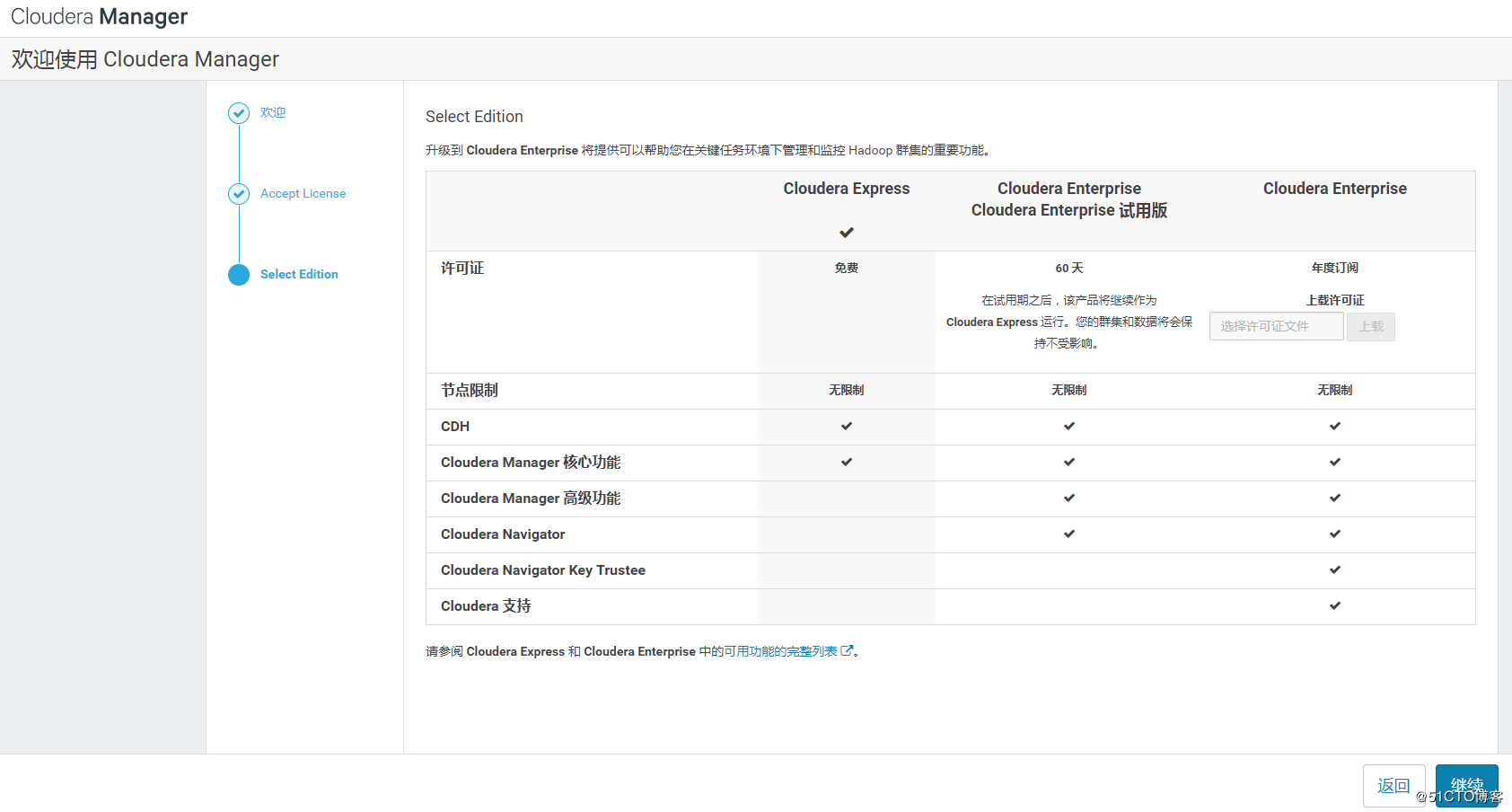This screenshot has height=812, width=1512.
Task: Click the 许可证 row label
Action: [x=462, y=269]
